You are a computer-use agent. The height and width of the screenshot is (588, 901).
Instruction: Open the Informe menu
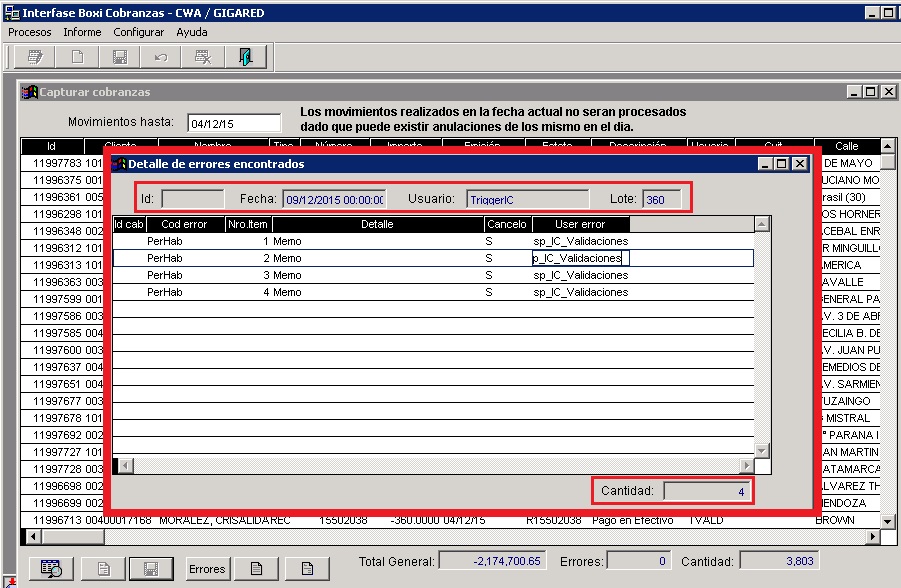[82, 32]
